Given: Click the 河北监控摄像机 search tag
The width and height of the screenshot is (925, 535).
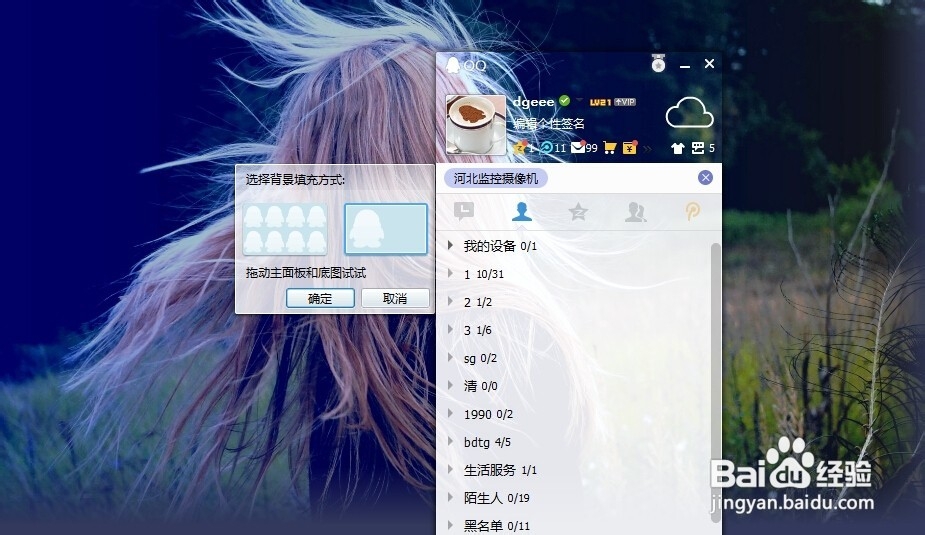Looking at the screenshot, I should [x=496, y=178].
